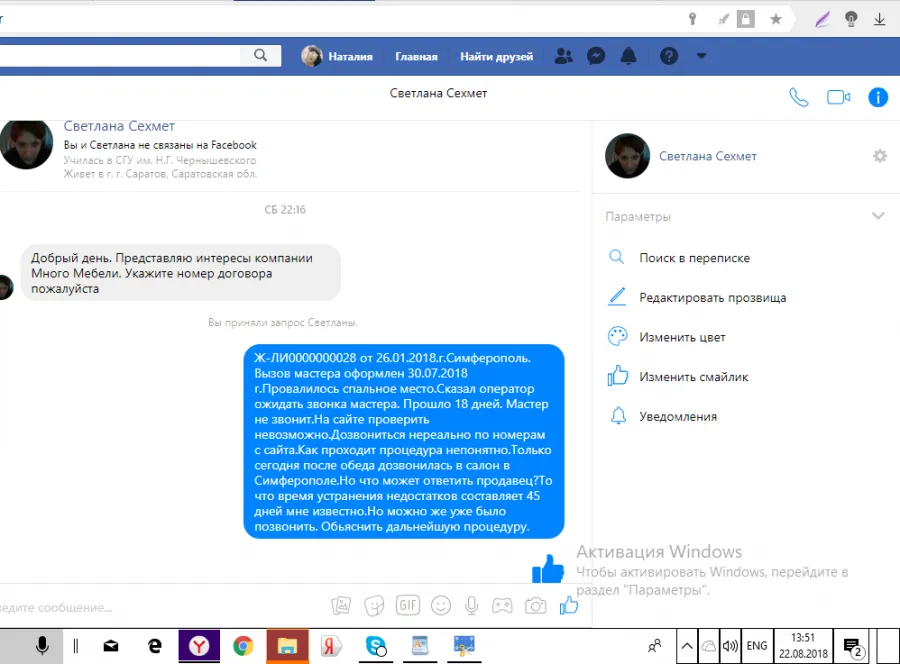Open Messenger icon in Facebook top bar

pos(596,56)
